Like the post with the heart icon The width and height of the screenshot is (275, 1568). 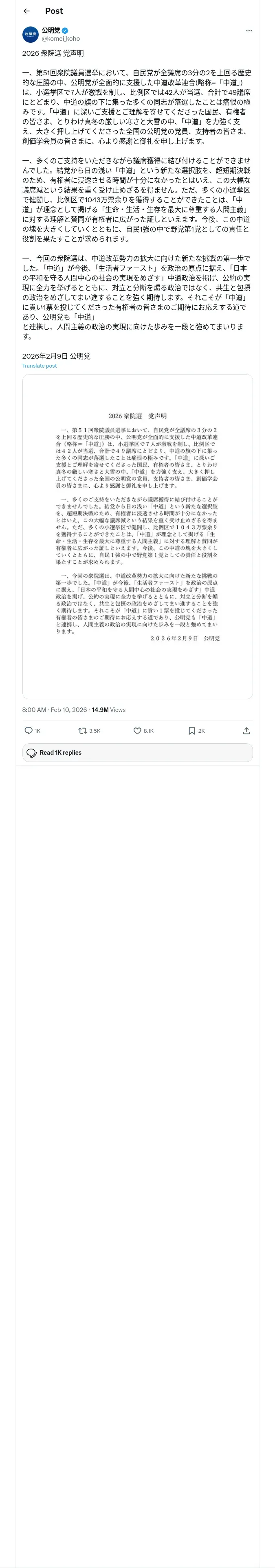(137, 730)
